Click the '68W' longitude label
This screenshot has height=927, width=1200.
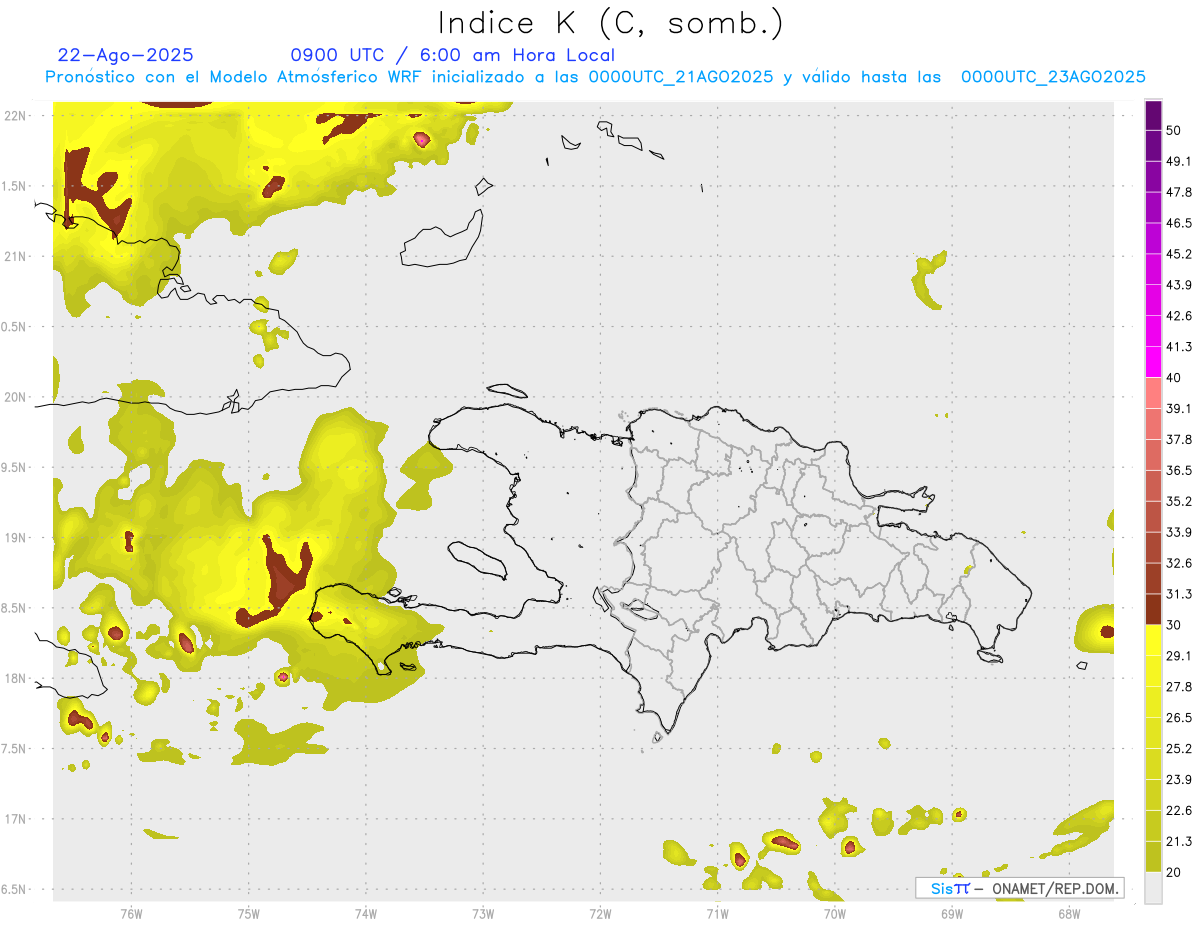pyautogui.click(x=1069, y=914)
